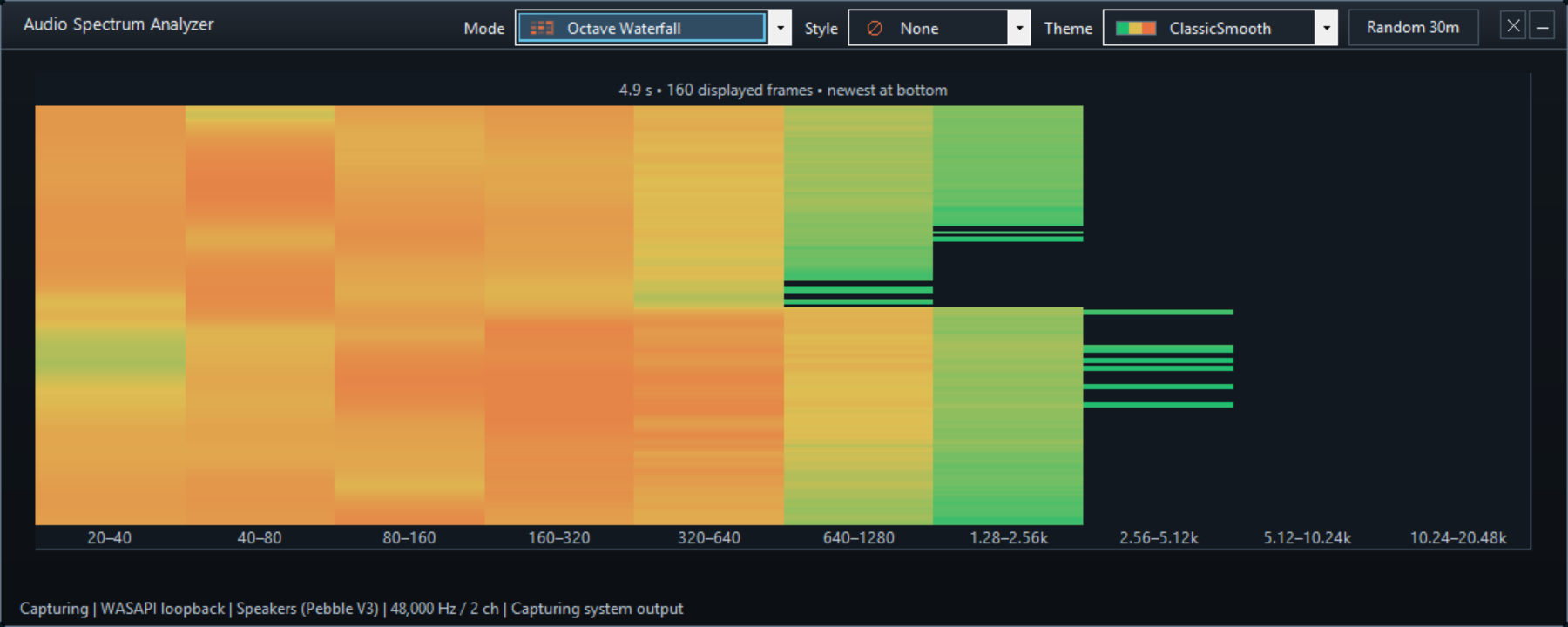
Task: Click the 40–80 octave band label
Action: coord(260,538)
